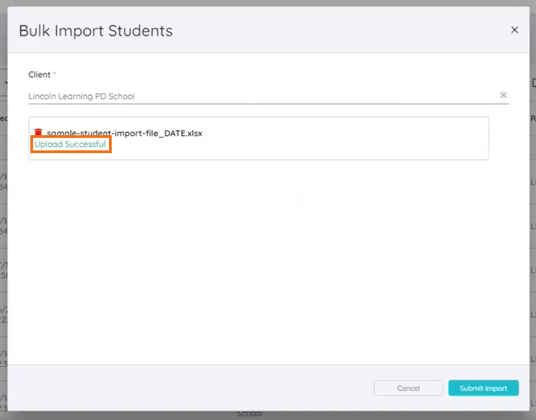Click the sample-student-import-file_DATE.xlsx file name
536x420 pixels.
point(124,133)
